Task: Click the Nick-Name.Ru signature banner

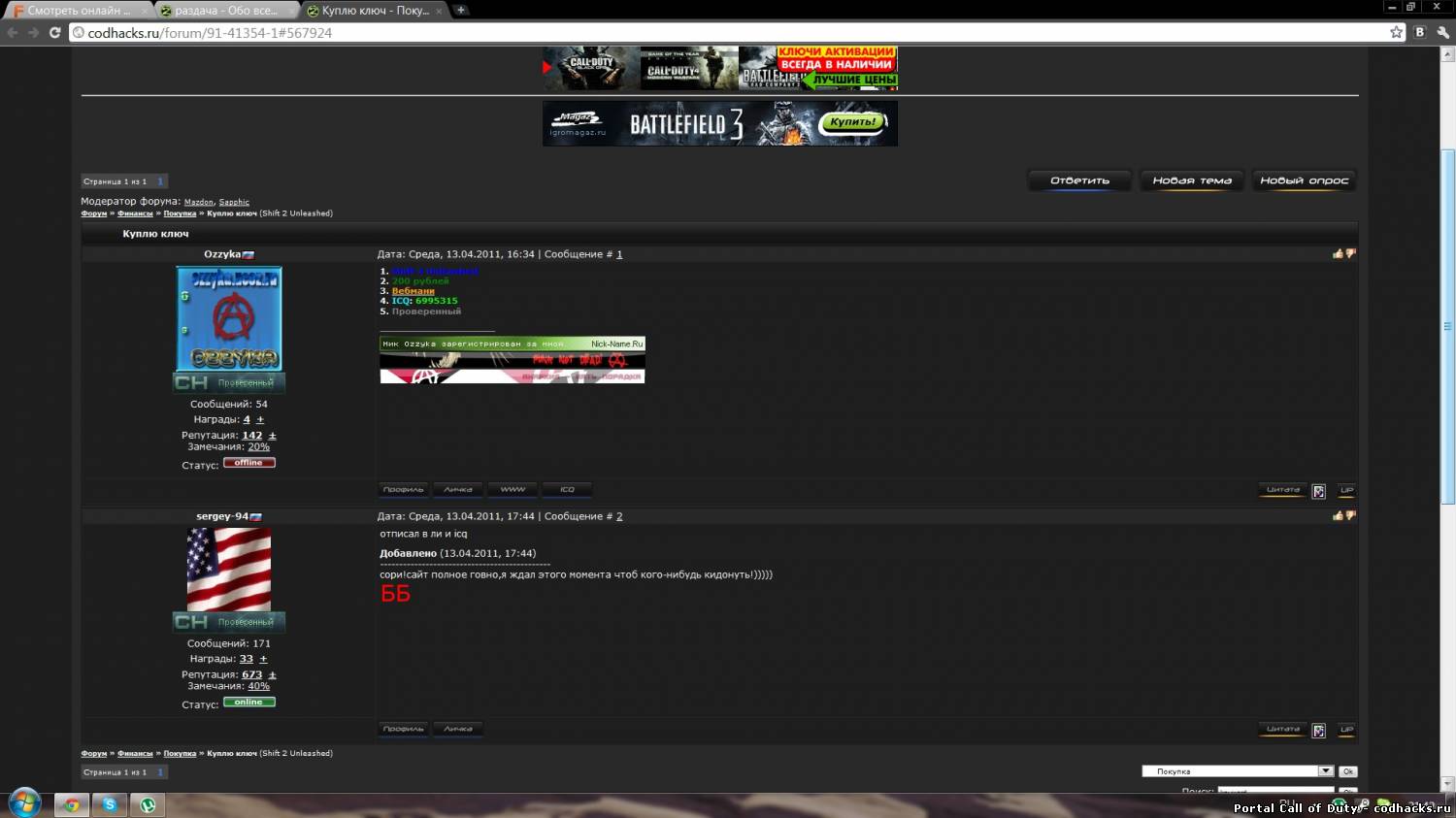Action: click(x=513, y=359)
